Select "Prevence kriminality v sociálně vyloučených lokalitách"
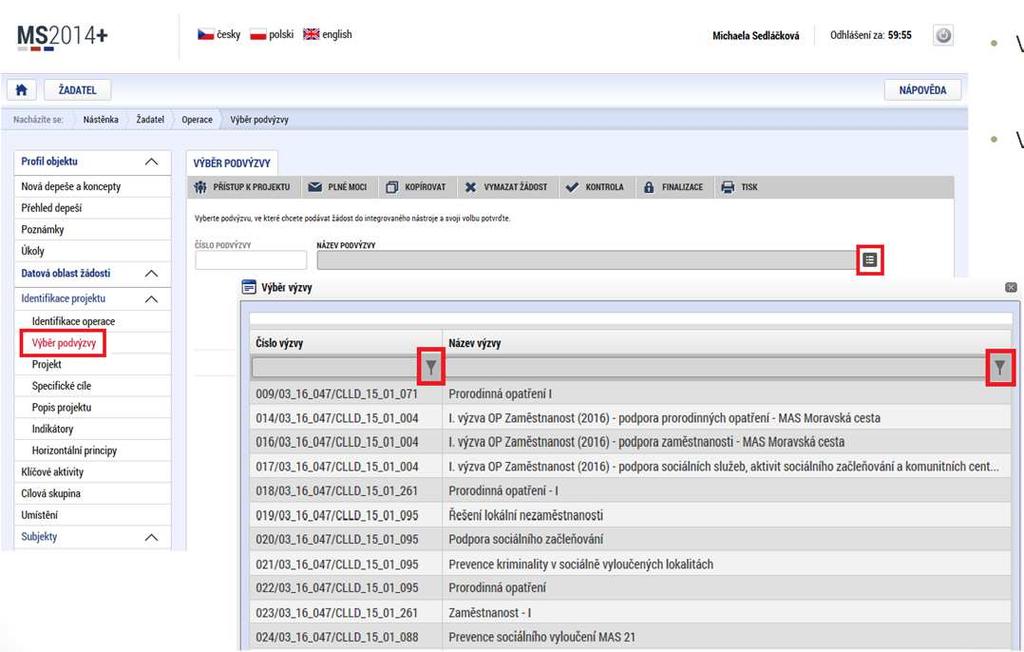The width and height of the screenshot is (1024, 652). click(x=630, y=564)
